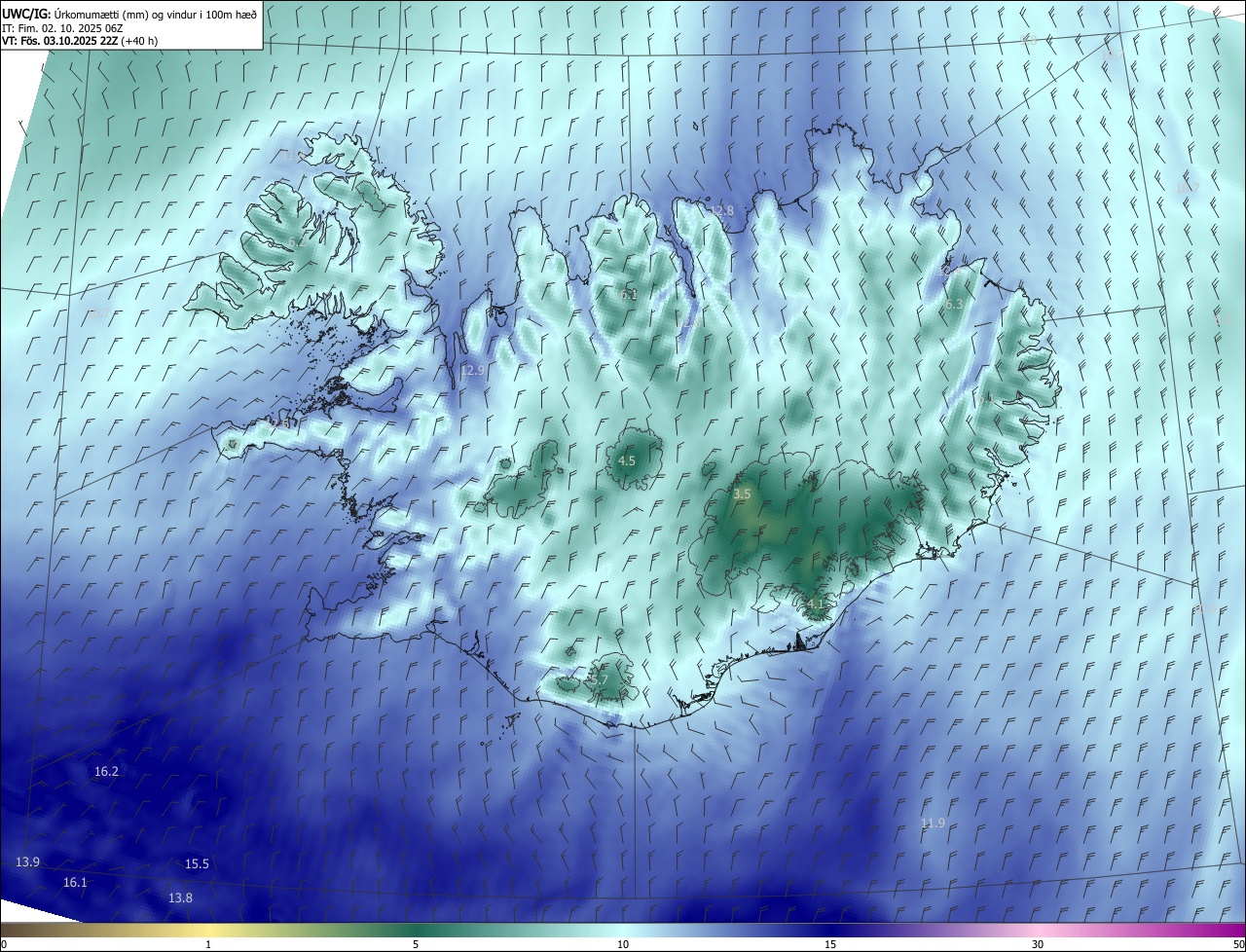Click the 13.9 value label on the map
Screen dimensions: 1246x952
click(27, 862)
